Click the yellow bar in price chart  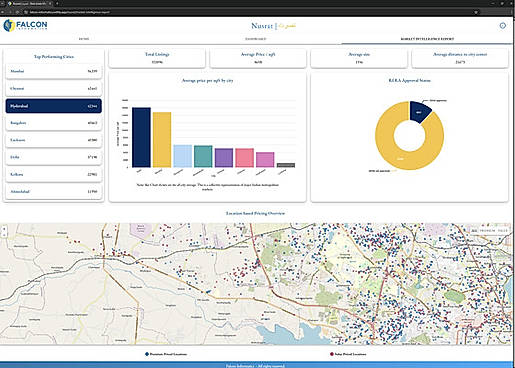tap(162, 140)
